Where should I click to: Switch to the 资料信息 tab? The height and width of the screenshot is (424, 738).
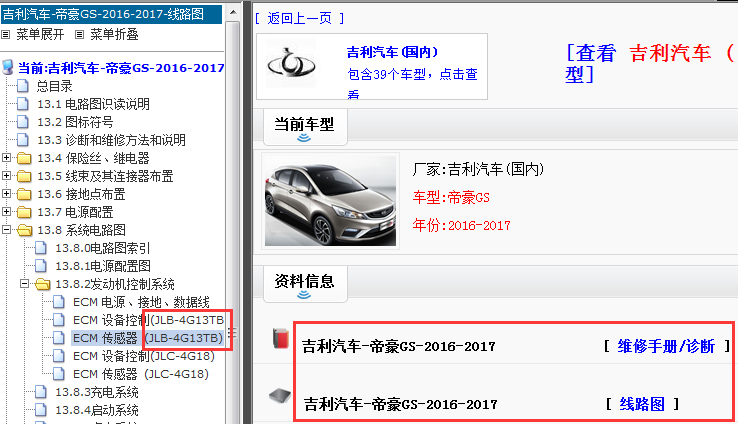point(305,284)
